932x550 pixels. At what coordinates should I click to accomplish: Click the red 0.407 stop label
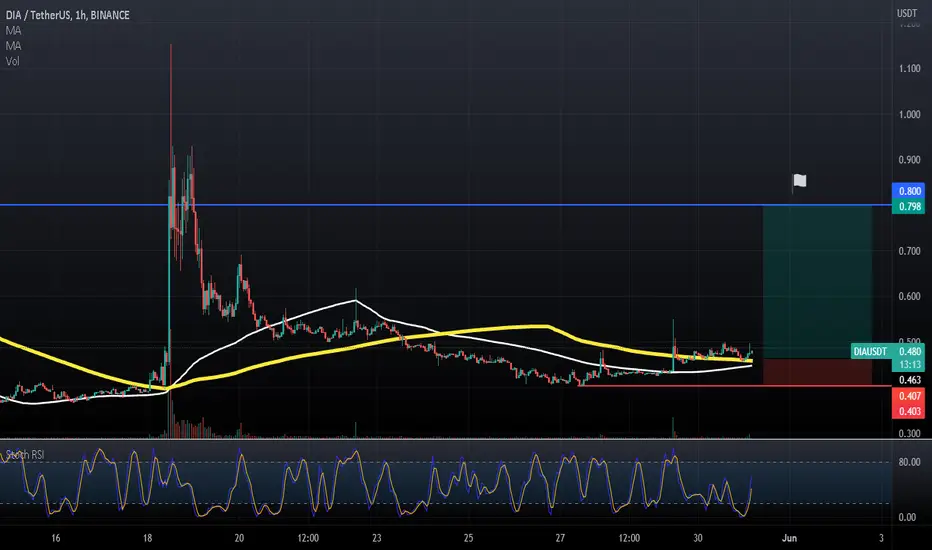908,395
